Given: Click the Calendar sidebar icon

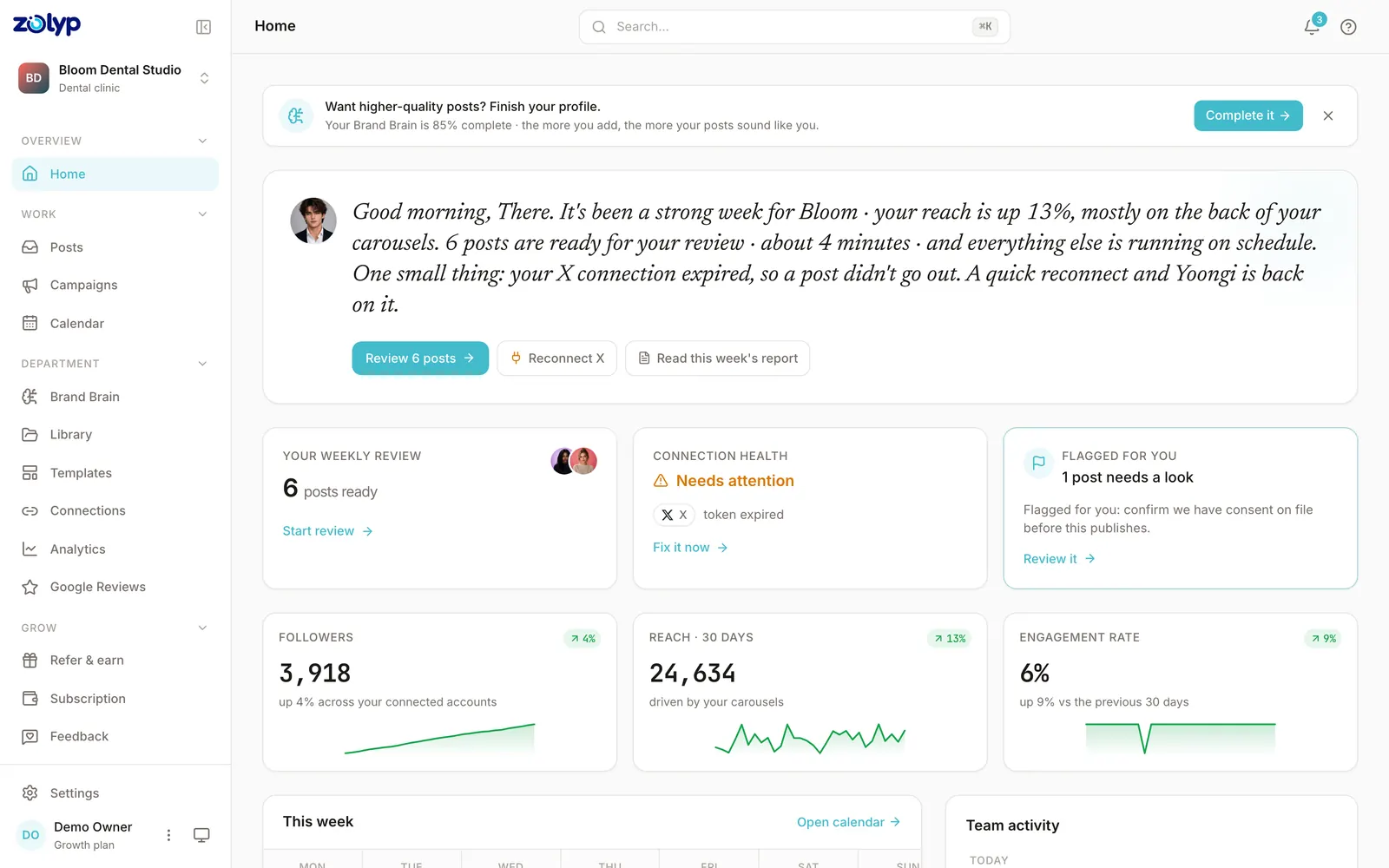Looking at the screenshot, I should pos(30,323).
